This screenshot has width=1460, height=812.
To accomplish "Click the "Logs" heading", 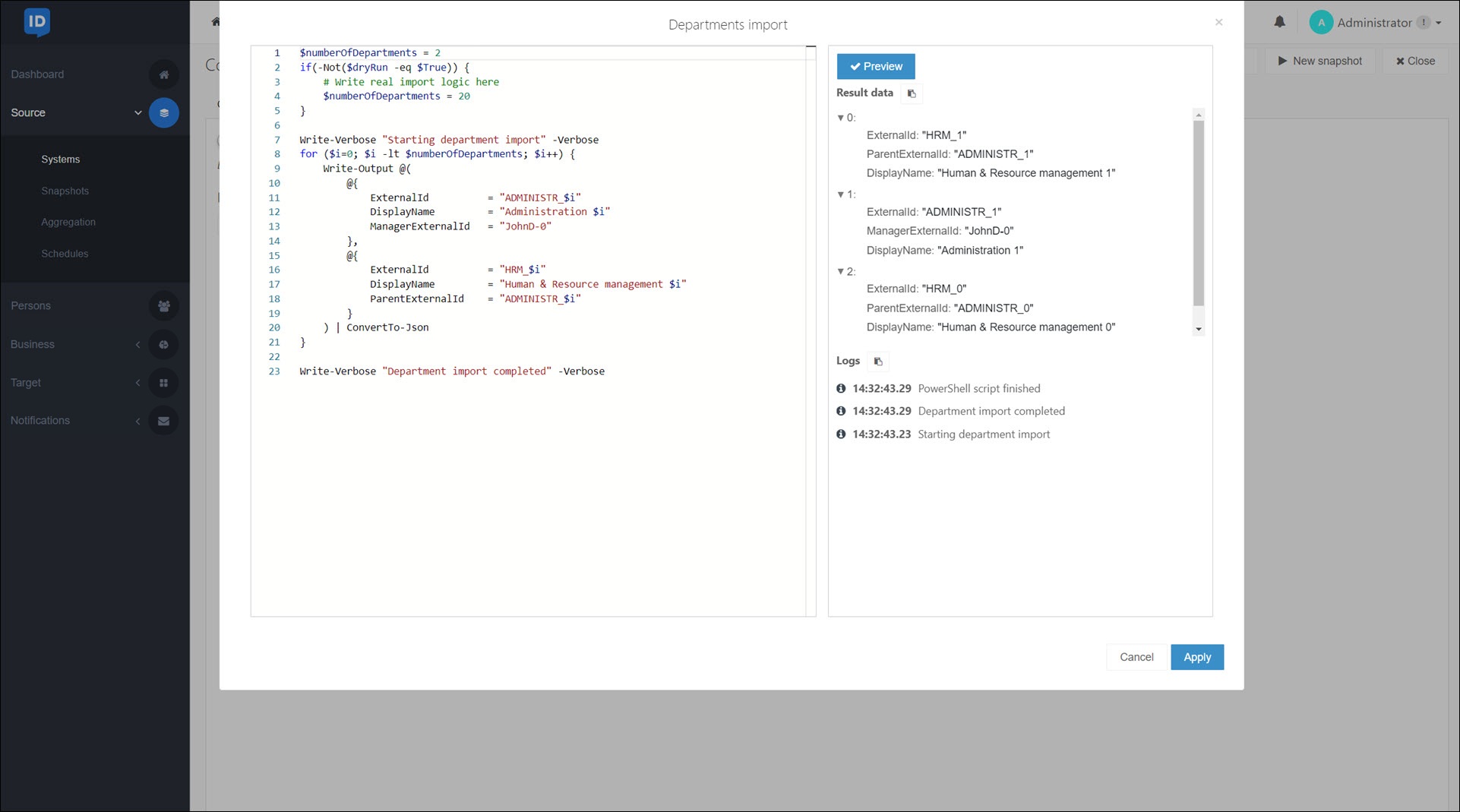I will coord(848,361).
